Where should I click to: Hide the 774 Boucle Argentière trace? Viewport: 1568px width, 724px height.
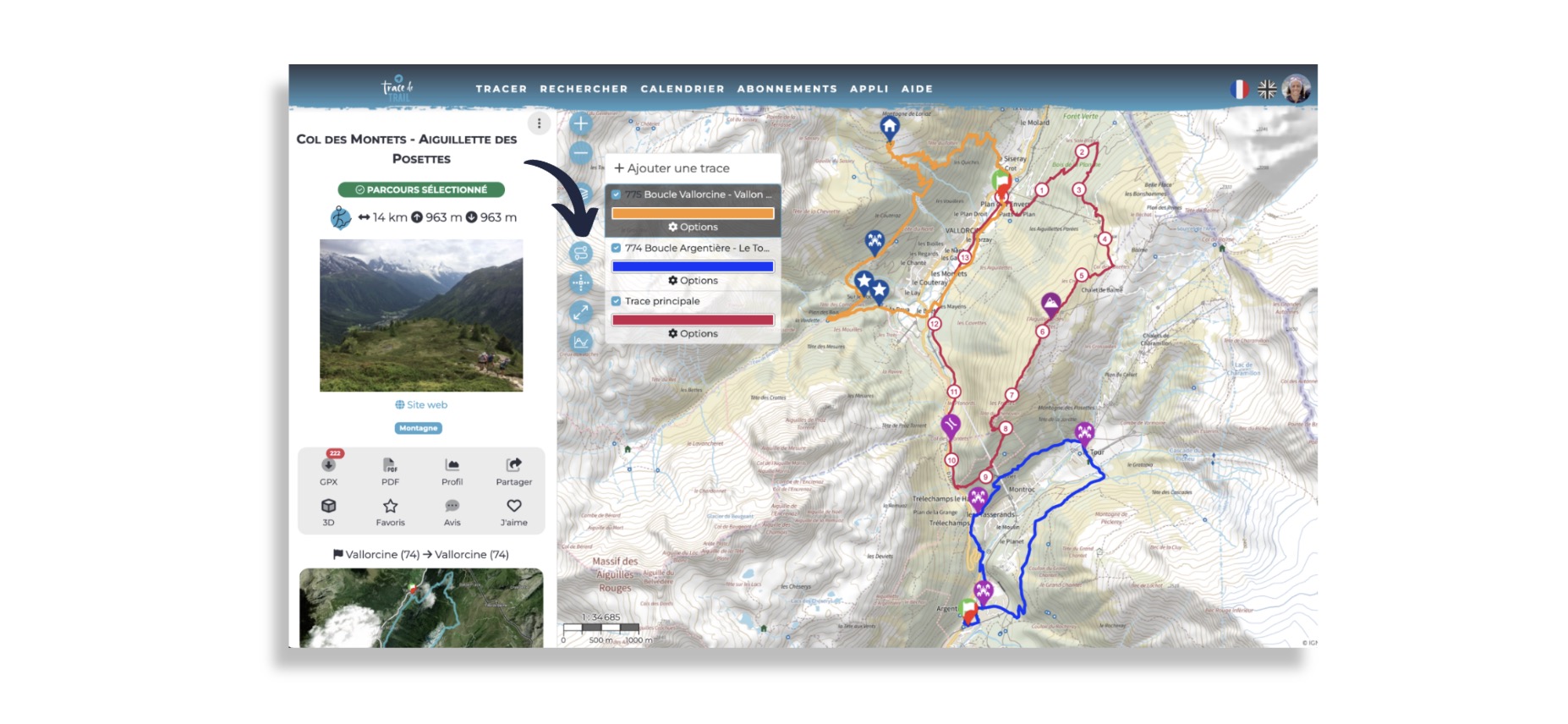click(x=617, y=248)
